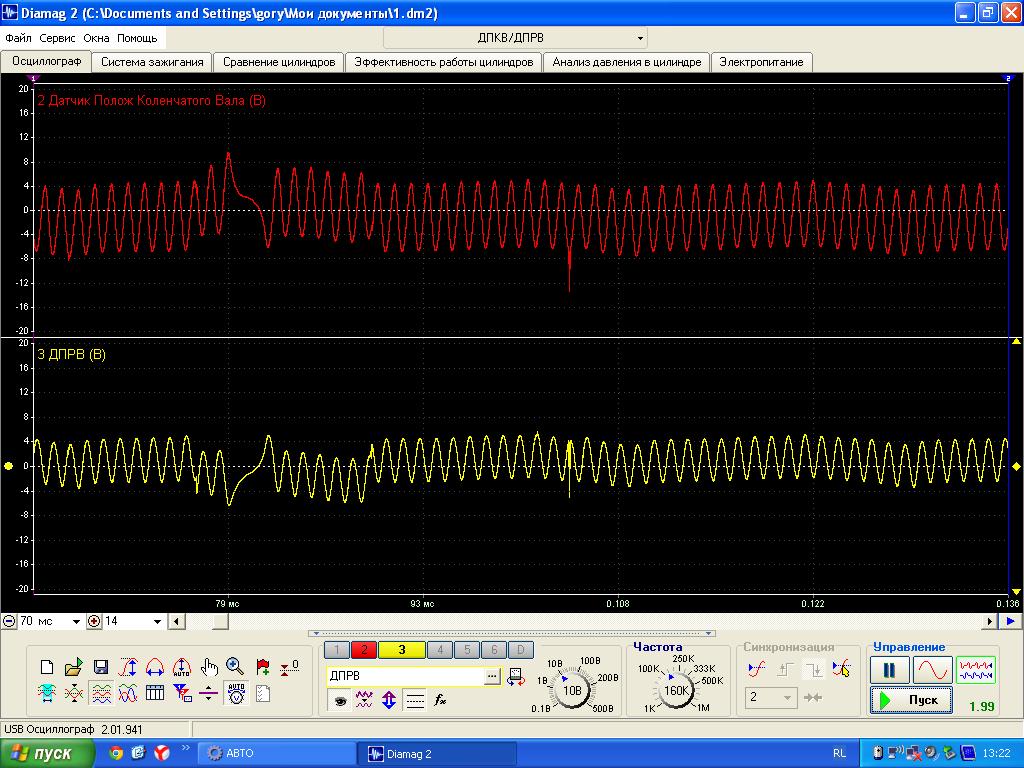This screenshot has height=768, width=1024.
Task: Select the Осциллограф tab
Action: pos(46,61)
